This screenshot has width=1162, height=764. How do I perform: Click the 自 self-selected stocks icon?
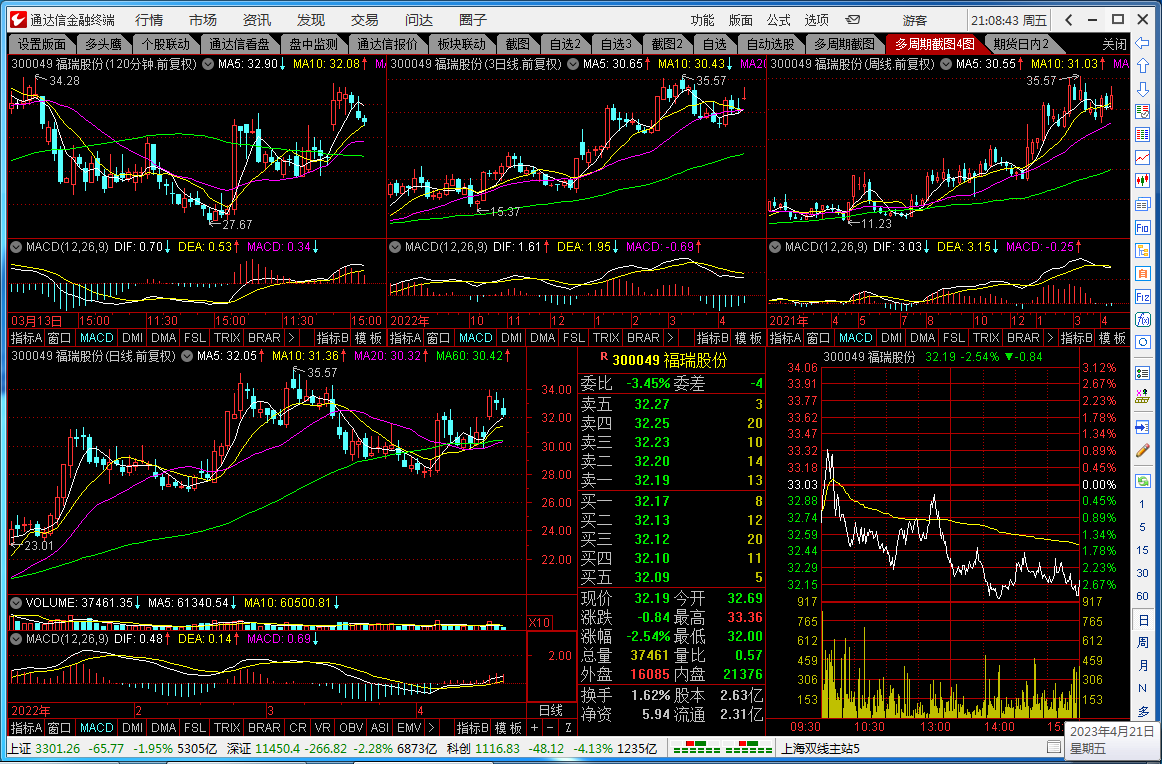tap(1143, 273)
